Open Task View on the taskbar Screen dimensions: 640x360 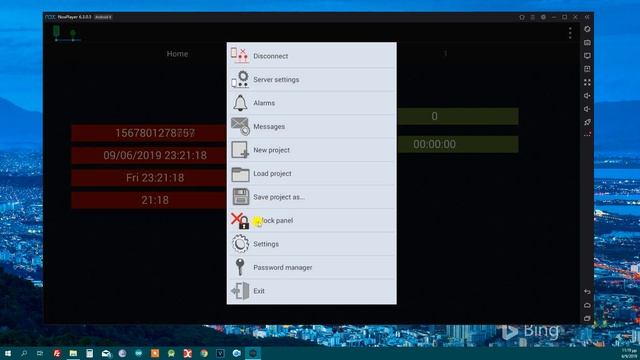click(x=40, y=353)
